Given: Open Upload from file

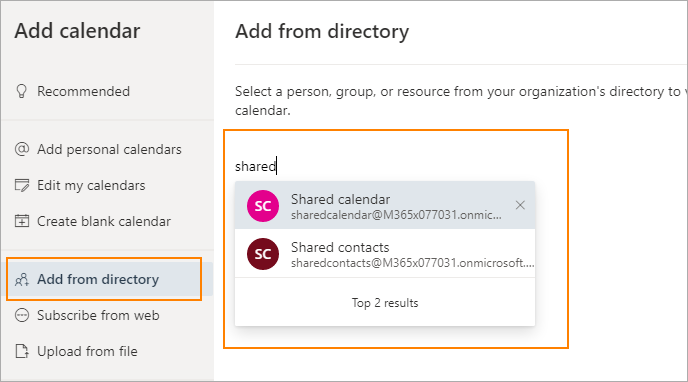Looking at the screenshot, I should coord(87,351).
